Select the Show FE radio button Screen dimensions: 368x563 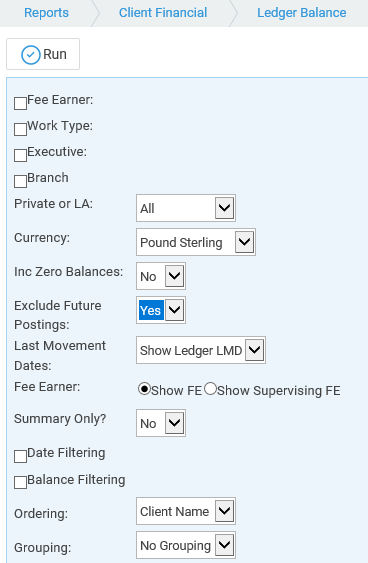point(144,389)
